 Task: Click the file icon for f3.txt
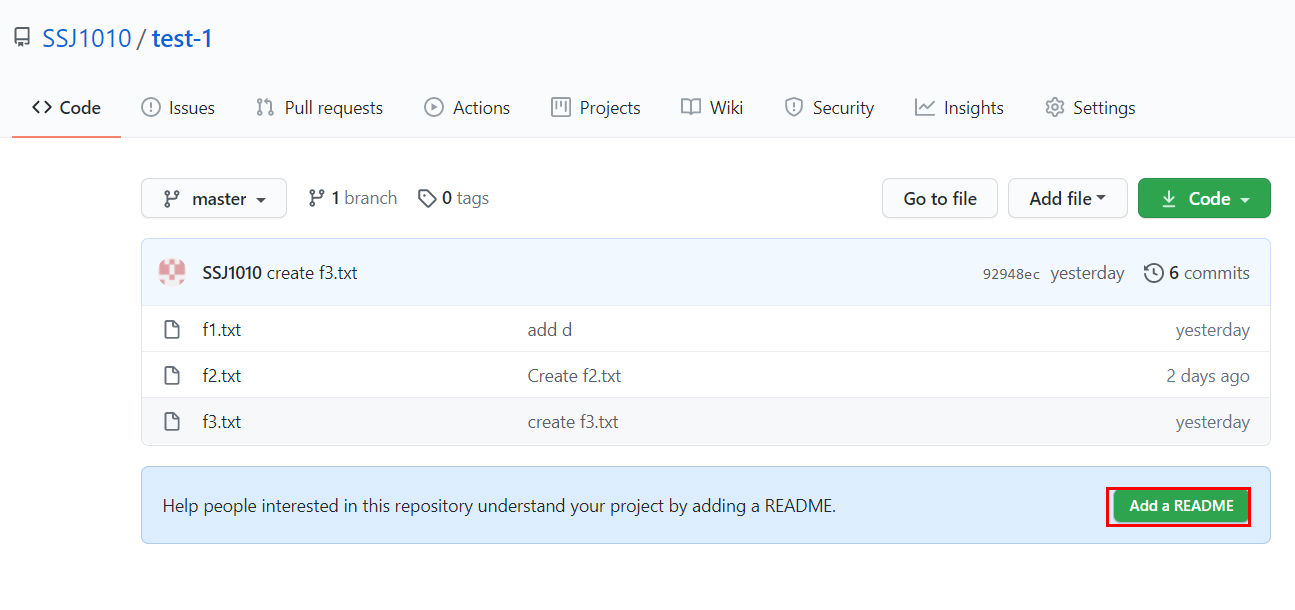coord(172,421)
